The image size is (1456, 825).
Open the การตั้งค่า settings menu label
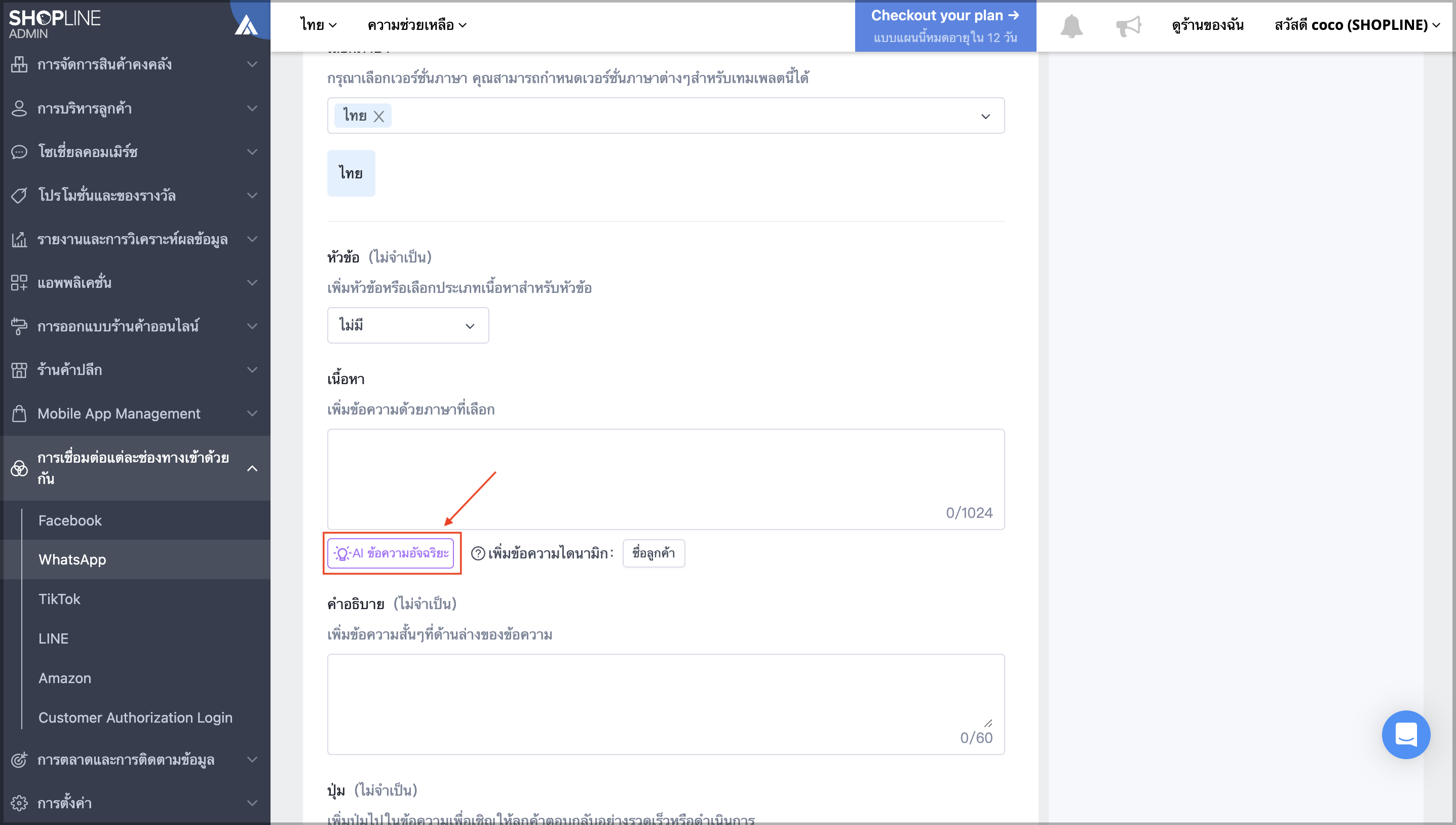click(x=64, y=803)
